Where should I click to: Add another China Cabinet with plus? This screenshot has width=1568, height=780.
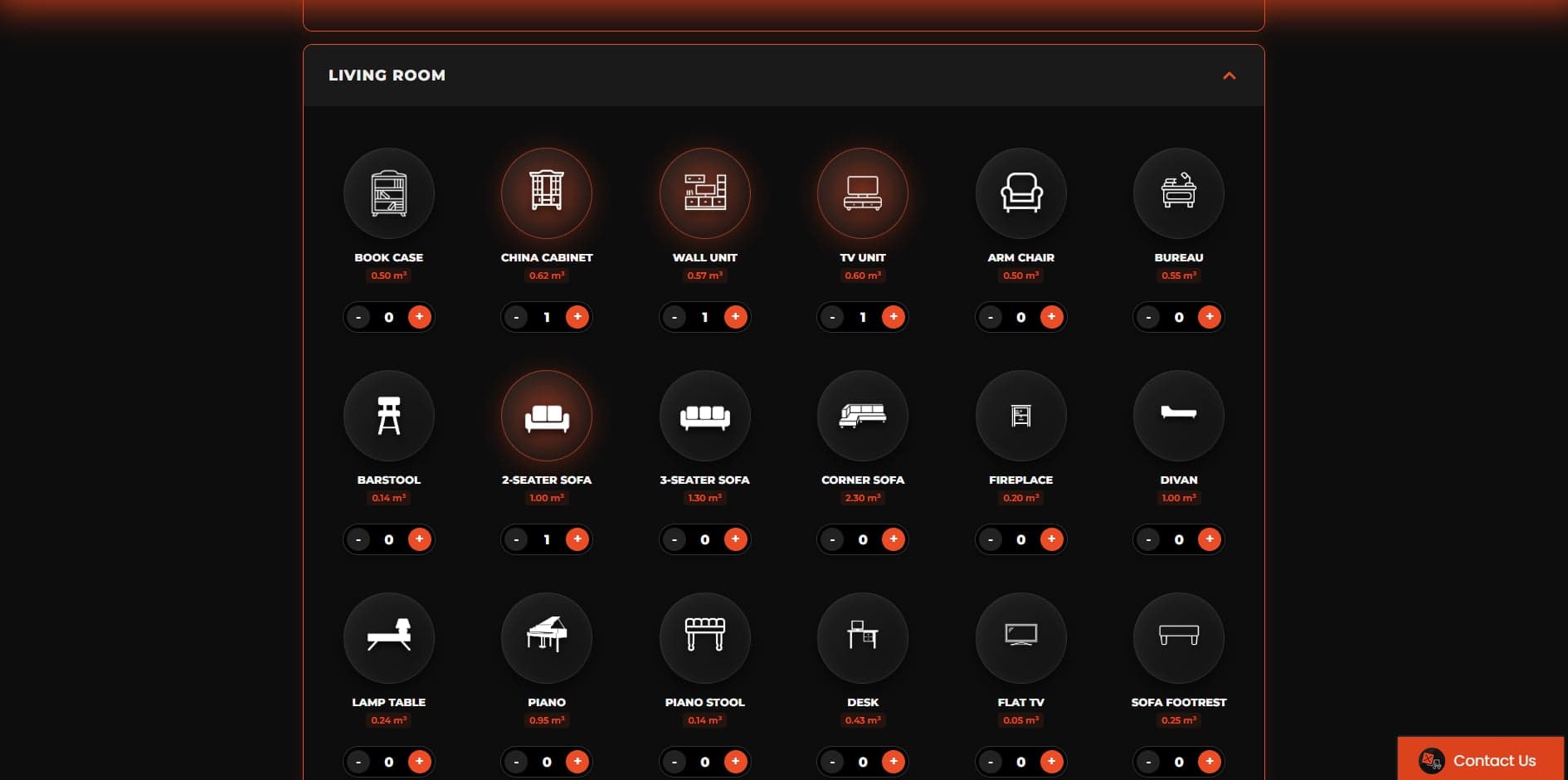click(x=577, y=317)
